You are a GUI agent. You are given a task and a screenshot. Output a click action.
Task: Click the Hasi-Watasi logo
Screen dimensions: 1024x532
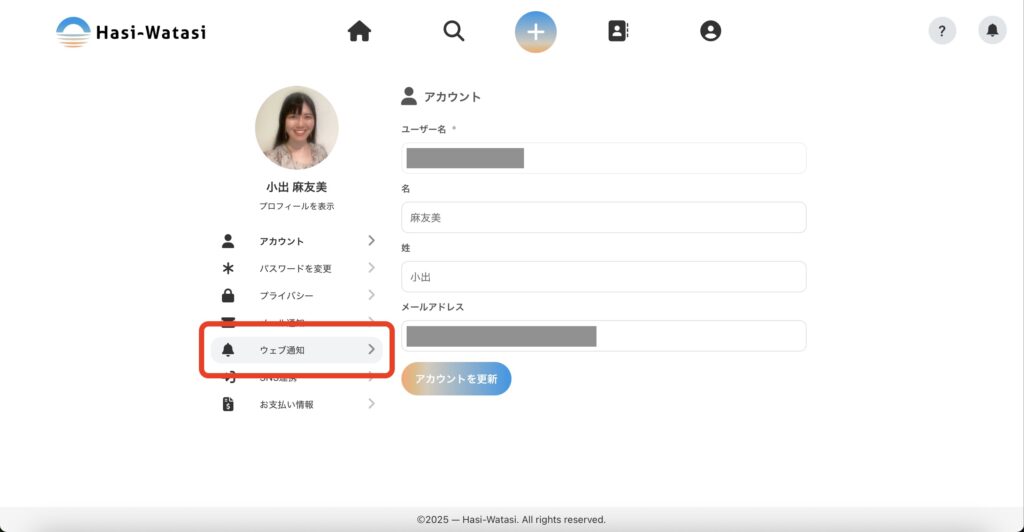131,32
